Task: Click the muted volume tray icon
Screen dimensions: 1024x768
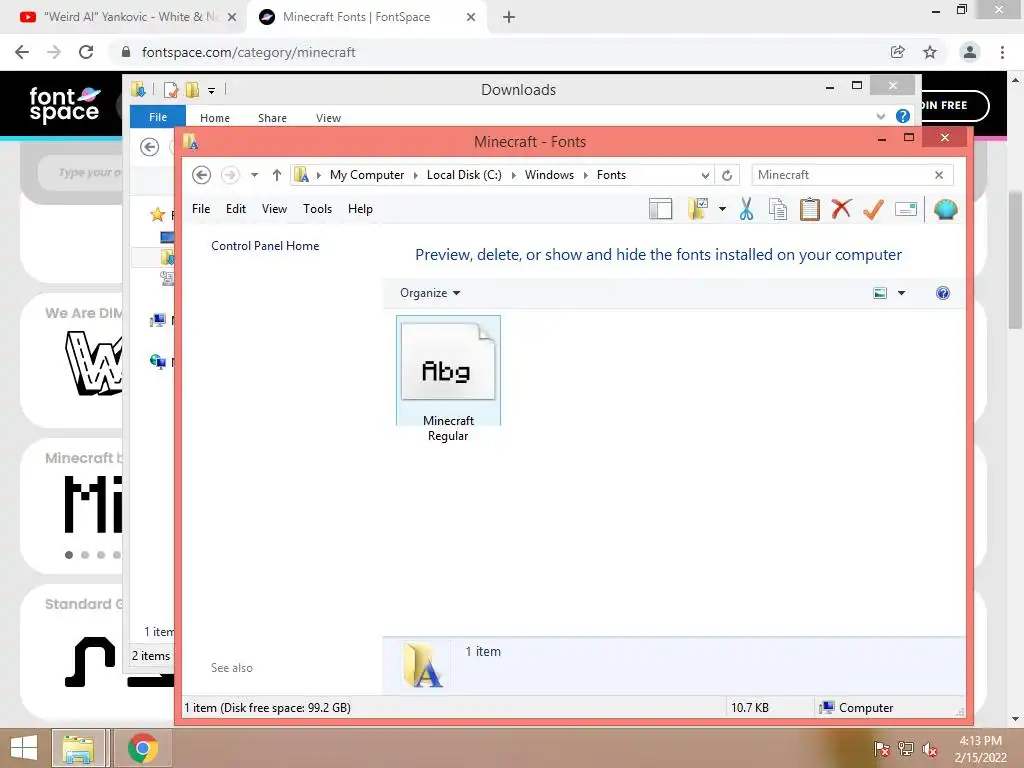Action: (929, 748)
